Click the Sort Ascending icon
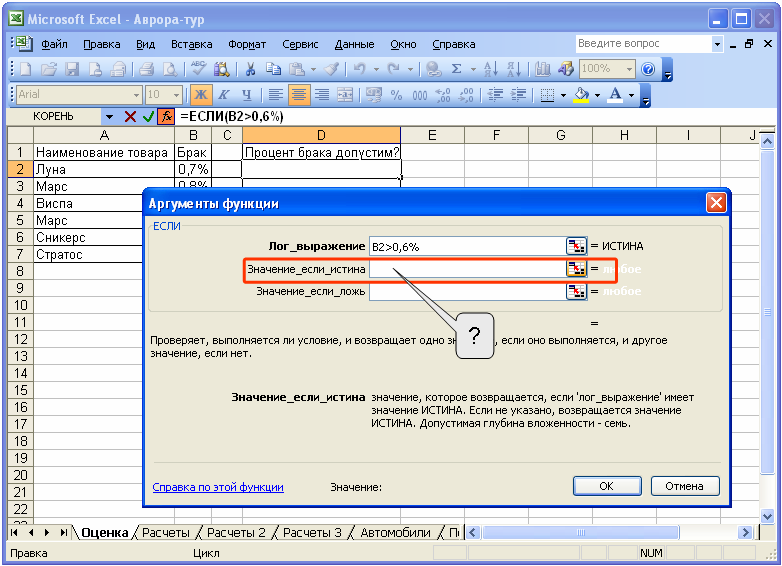 click(490, 69)
